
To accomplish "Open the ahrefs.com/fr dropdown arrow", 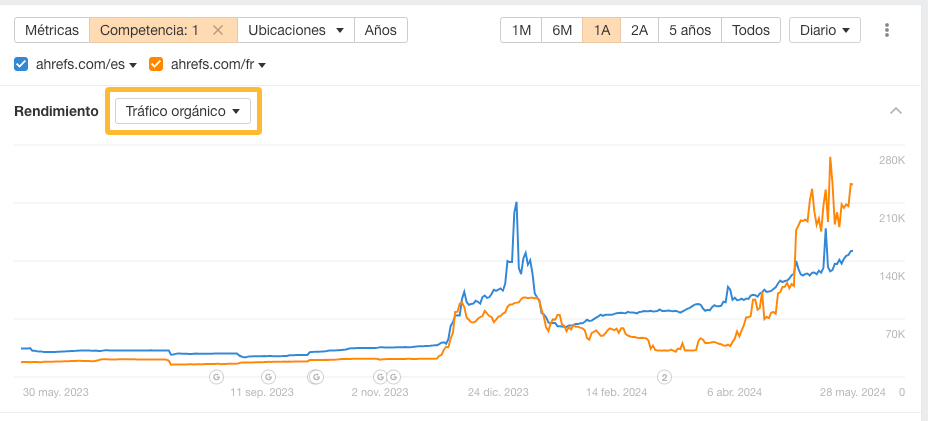I will (262, 66).
